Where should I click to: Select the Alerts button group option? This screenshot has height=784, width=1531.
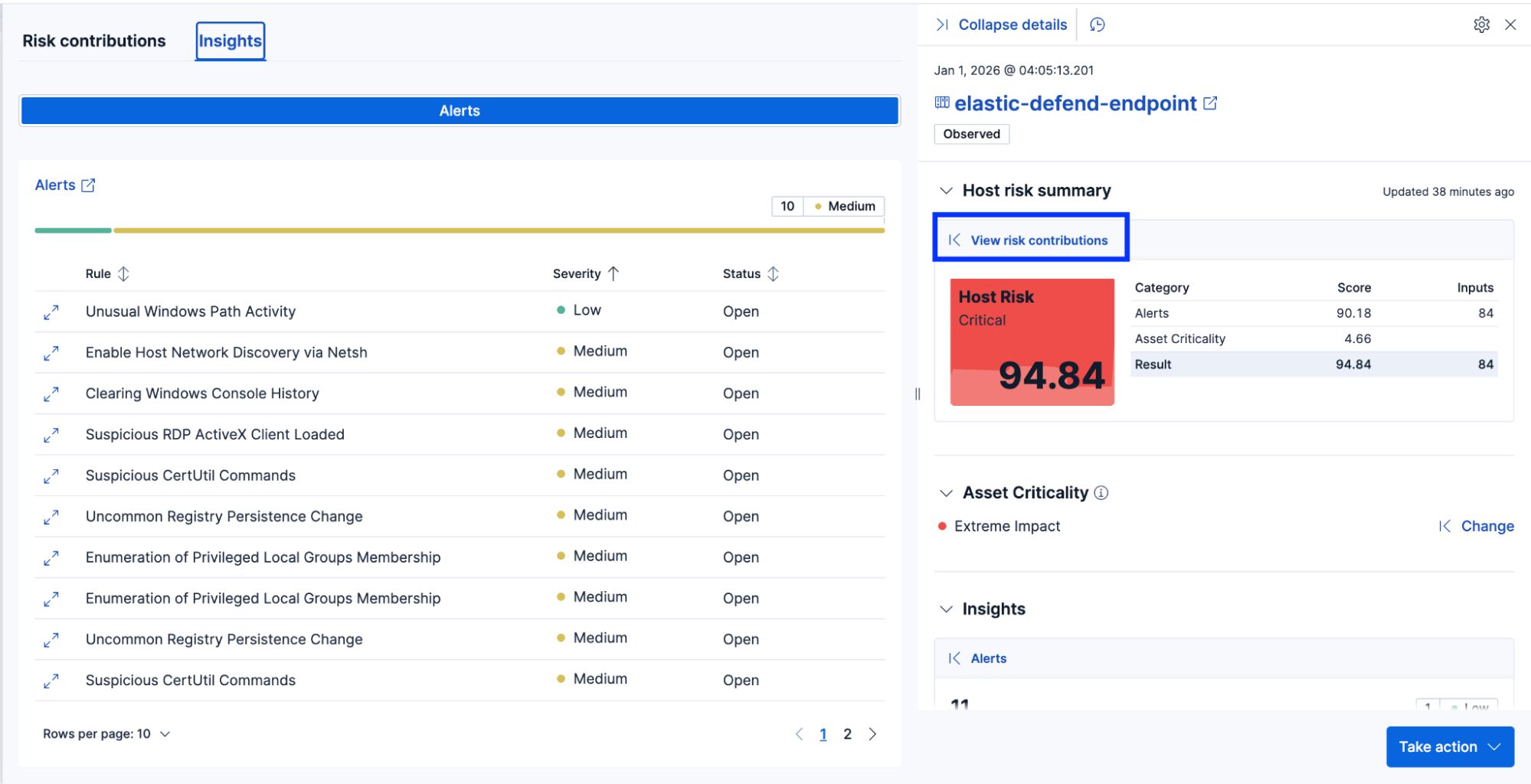460,111
